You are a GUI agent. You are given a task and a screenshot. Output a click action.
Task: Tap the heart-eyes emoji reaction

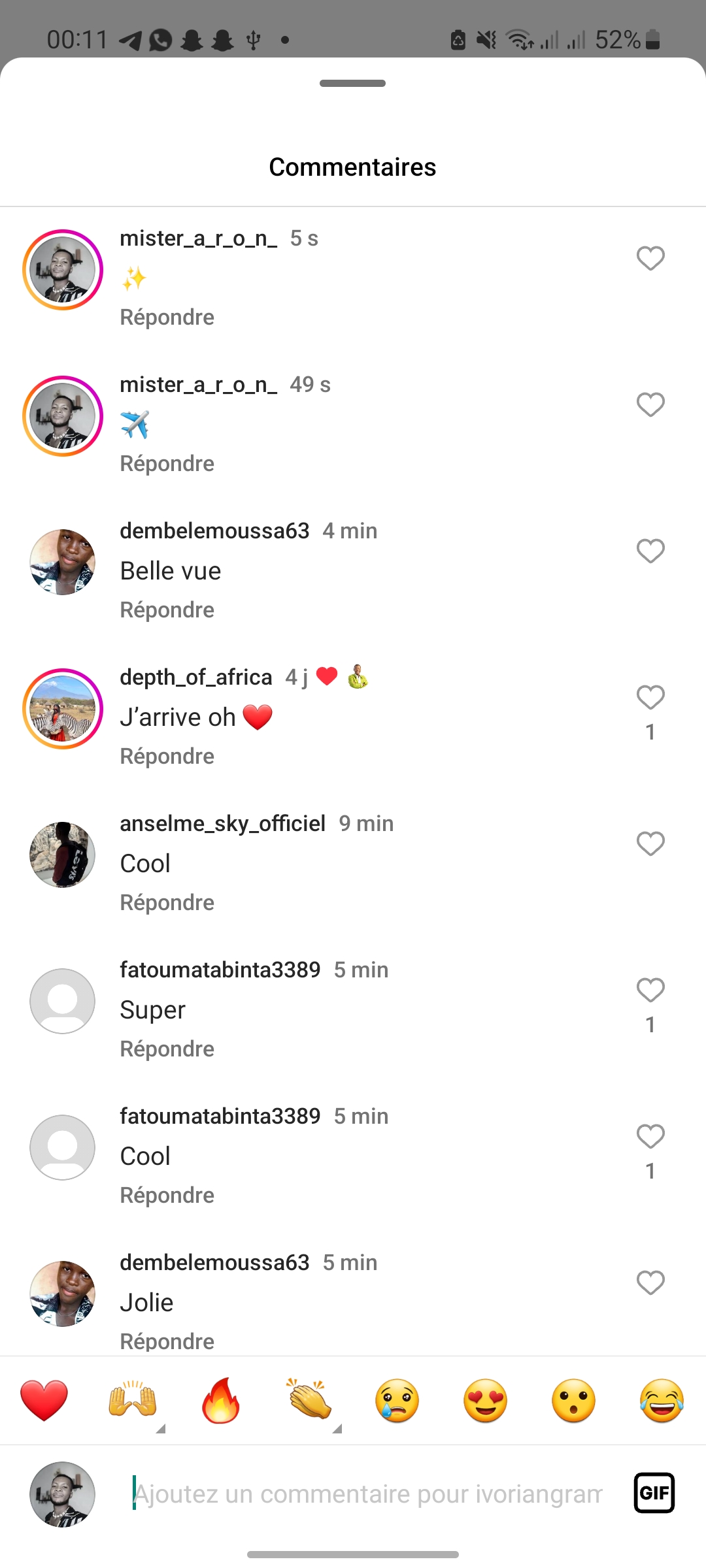tap(485, 1400)
